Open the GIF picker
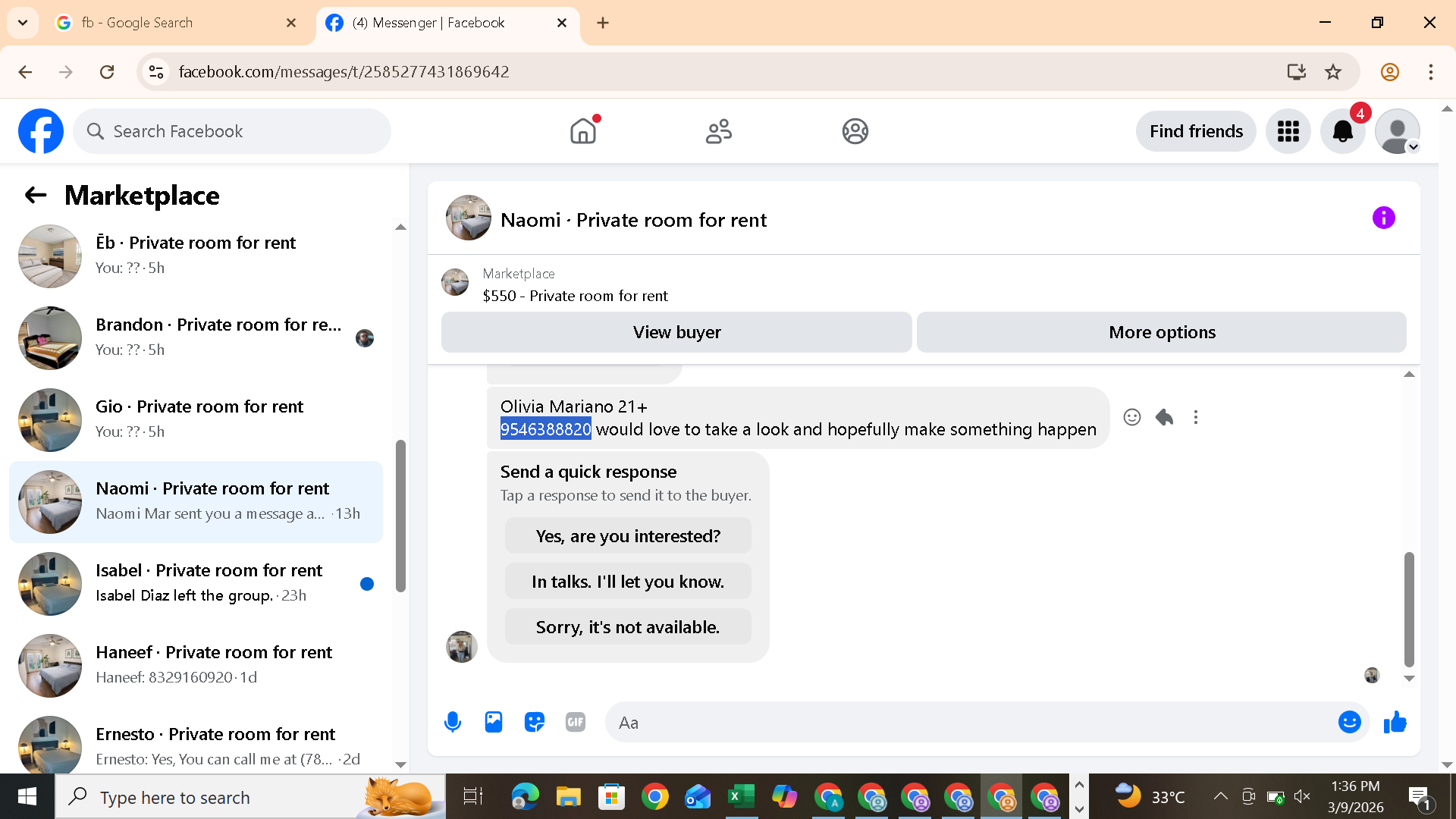 [576, 722]
